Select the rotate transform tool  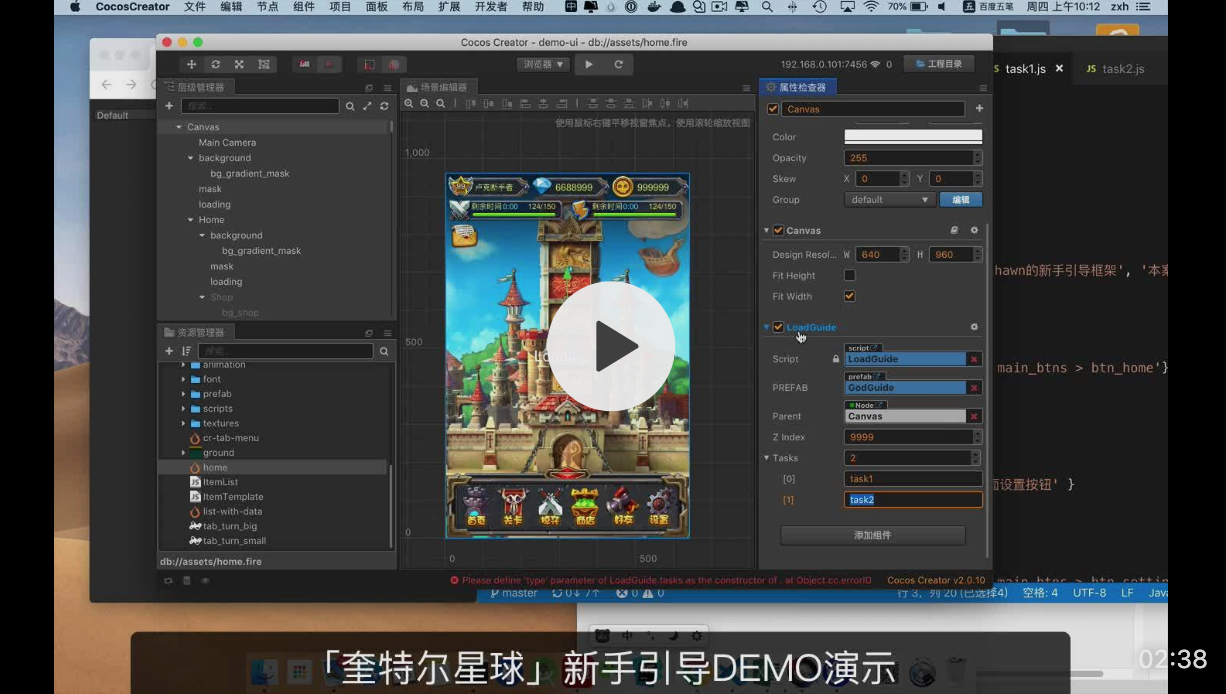point(215,64)
